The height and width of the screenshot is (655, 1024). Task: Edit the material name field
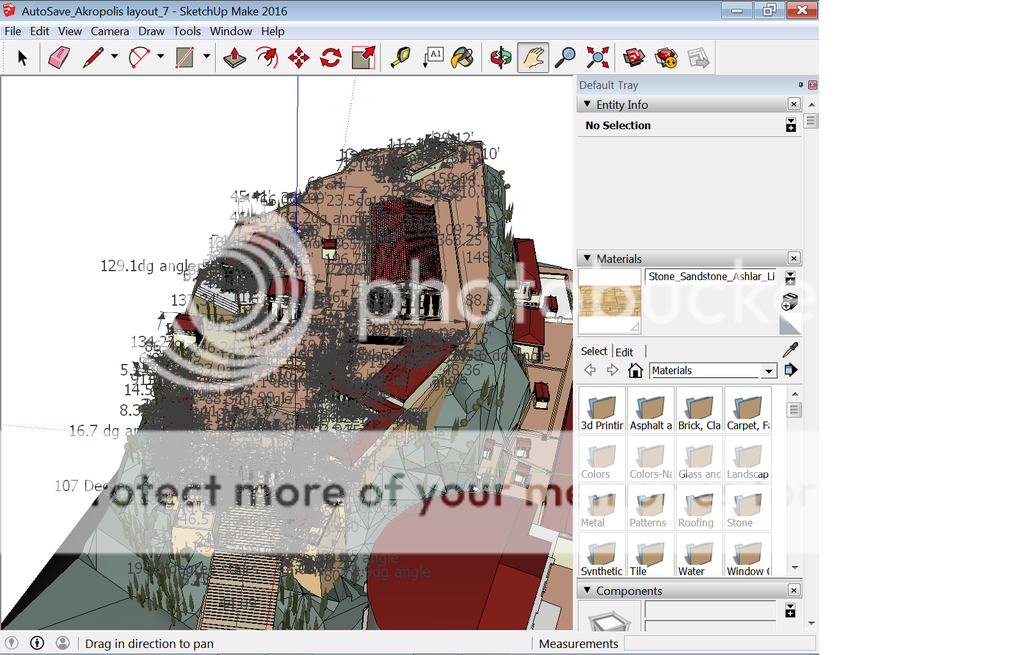[711, 277]
